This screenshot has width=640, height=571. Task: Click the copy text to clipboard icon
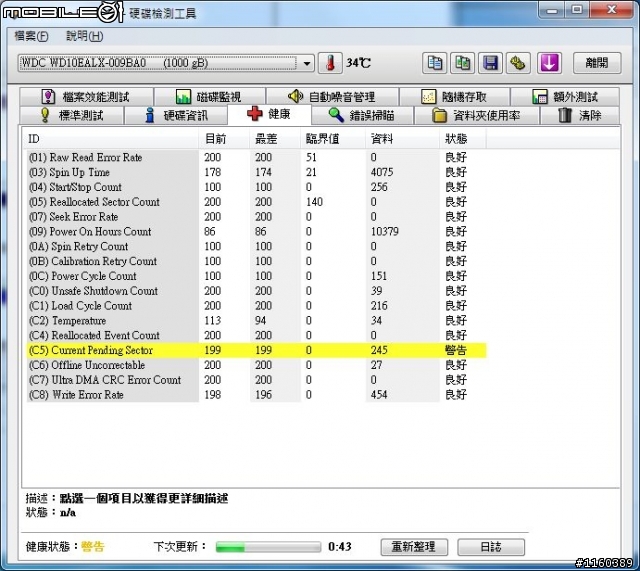tap(434, 63)
